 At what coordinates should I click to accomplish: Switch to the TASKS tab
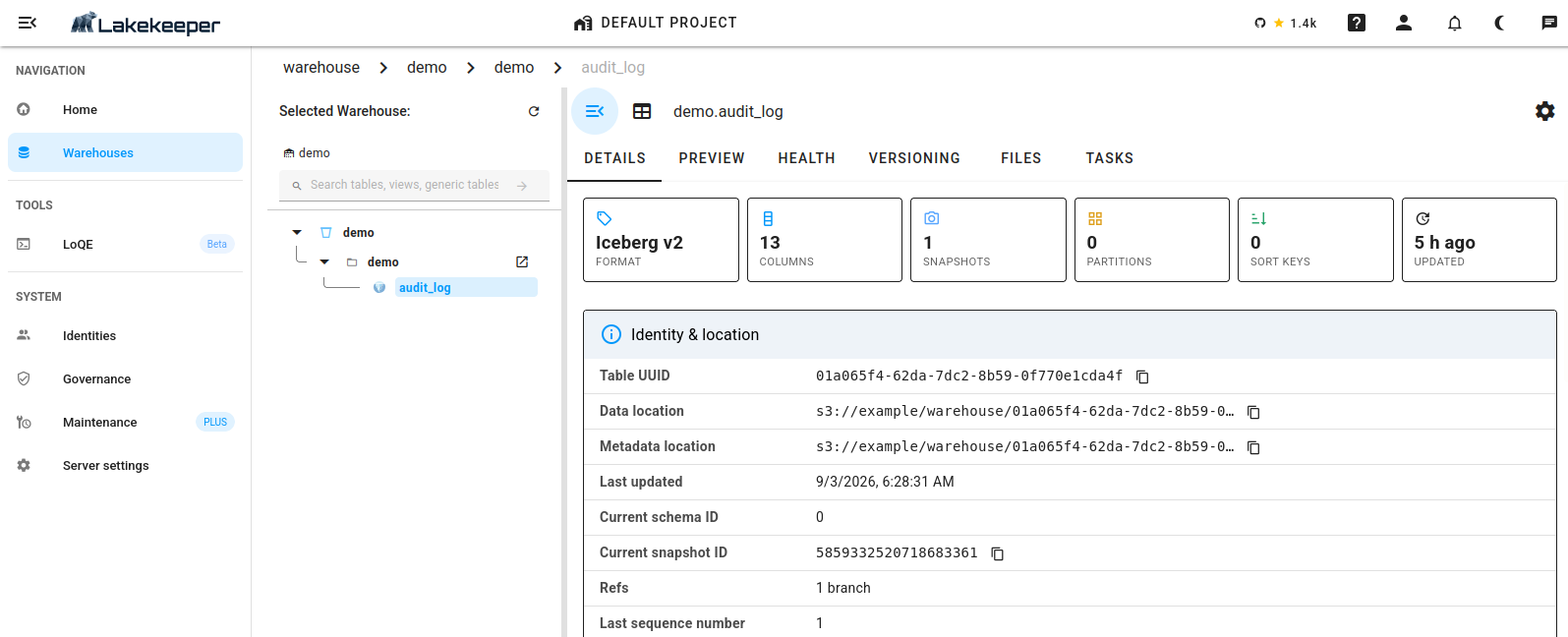coord(1110,158)
